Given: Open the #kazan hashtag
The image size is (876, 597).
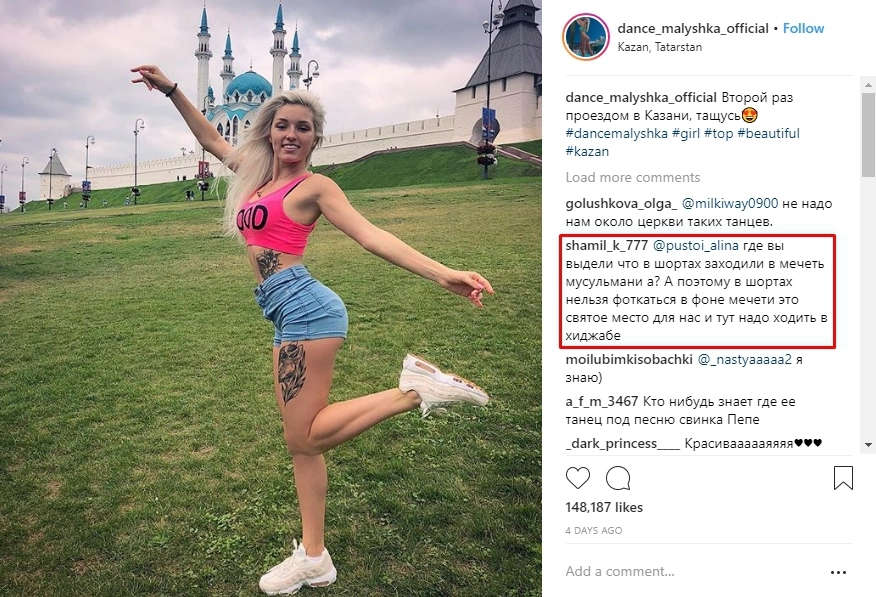Looking at the screenshot, I should point(587,151).
